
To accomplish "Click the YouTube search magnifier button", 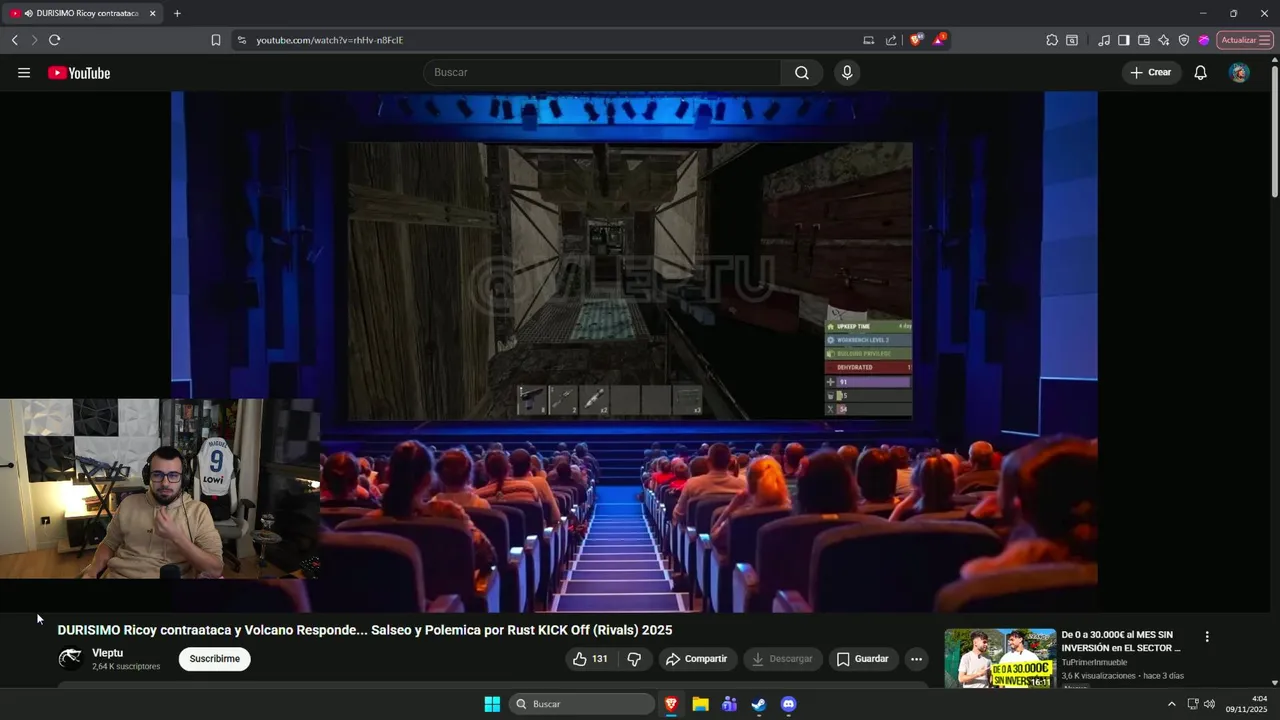I will pyautogui.click(x=802, y=72).
